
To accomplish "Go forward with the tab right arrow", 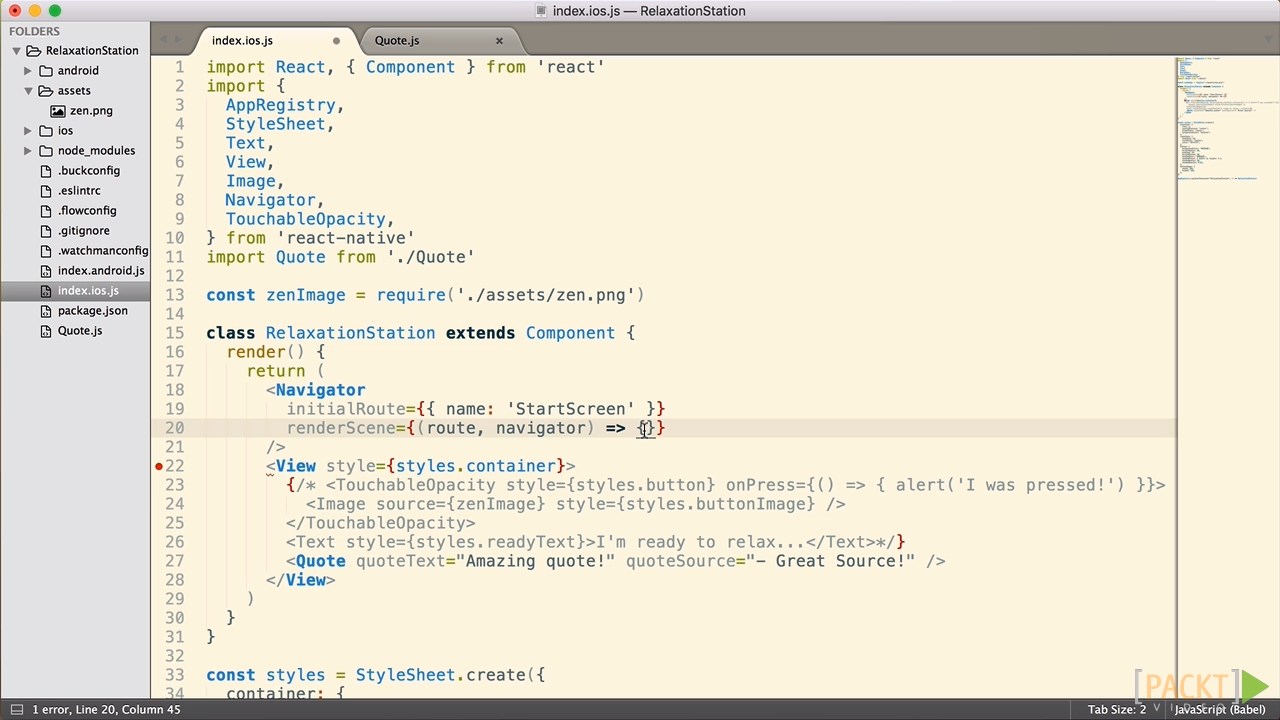I will pos(180,40).
